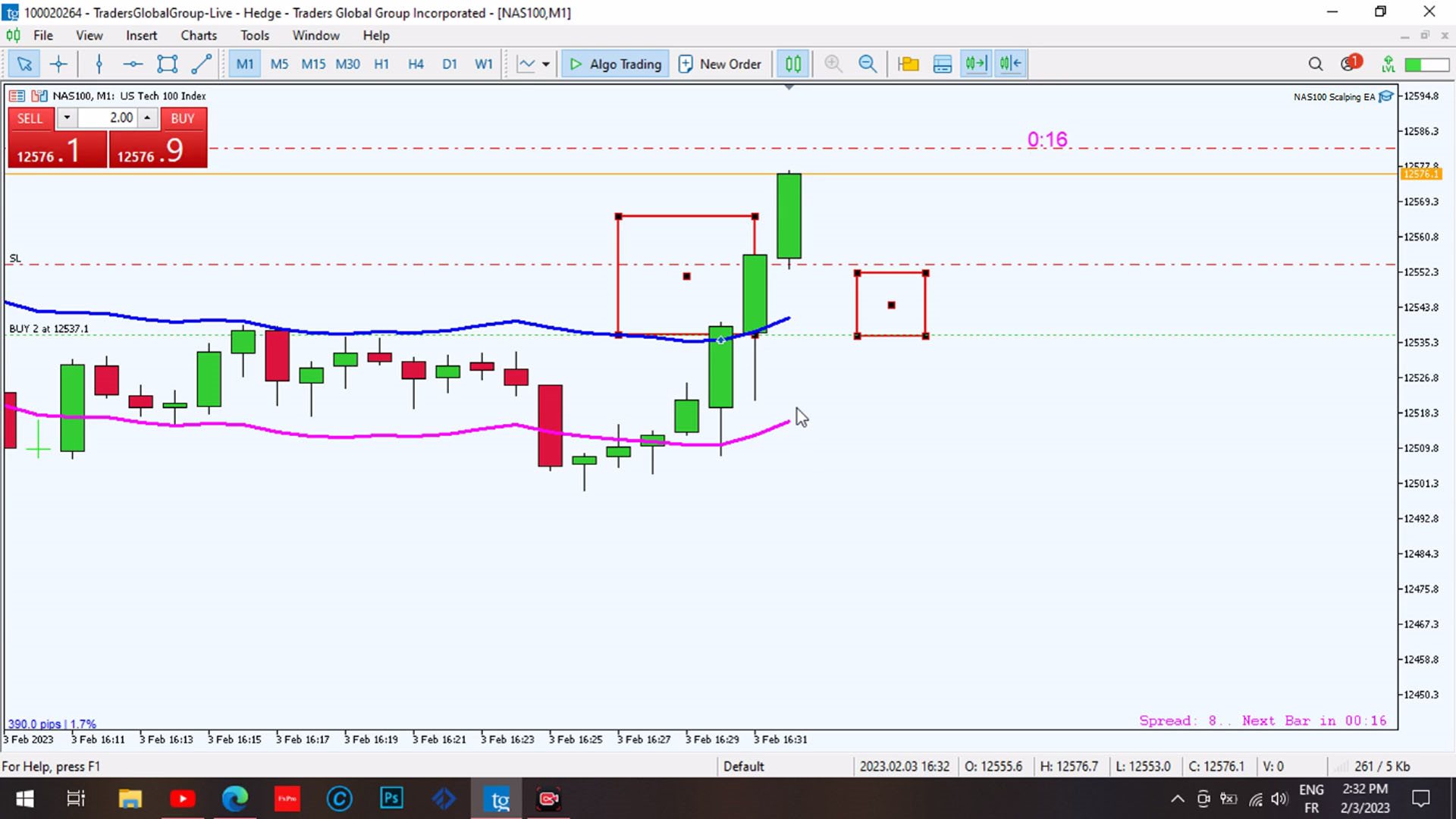Switch to M15 timeframe

point(313,64)
